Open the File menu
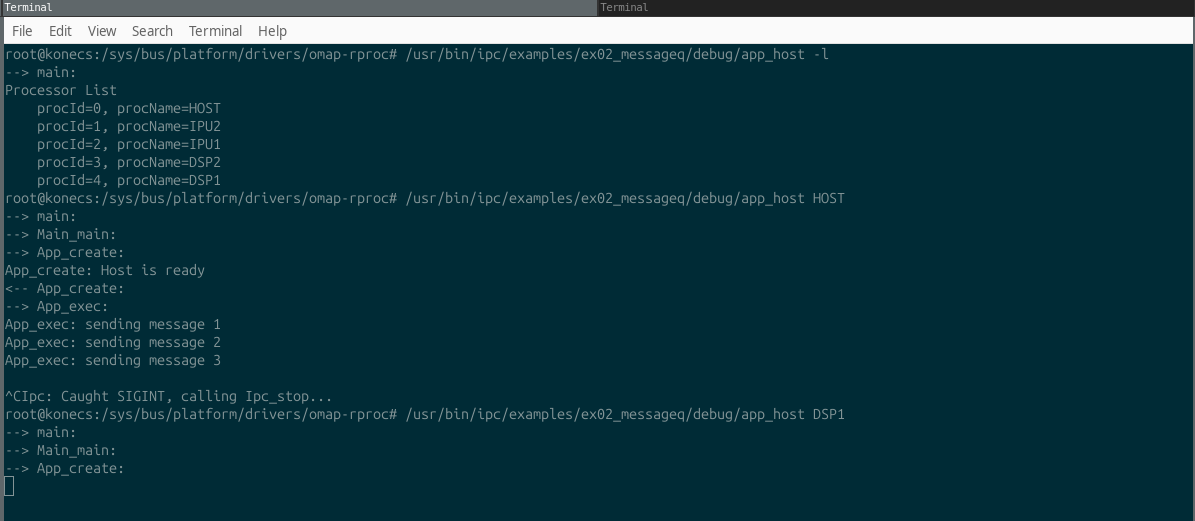The height and width of the screenshot is (521, 1195). [22, 31]
